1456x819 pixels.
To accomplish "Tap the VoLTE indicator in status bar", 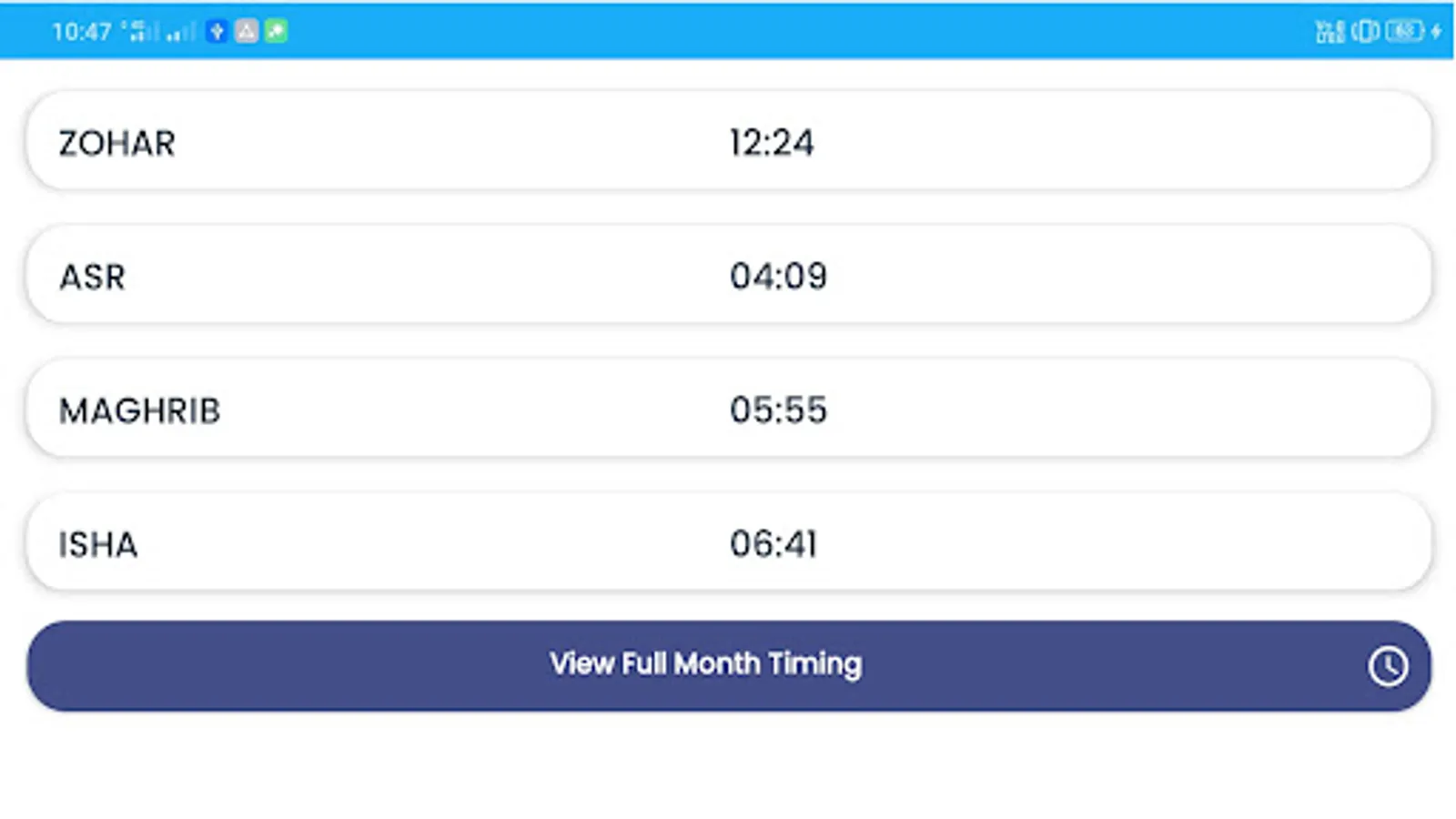I will (1330, 32).
